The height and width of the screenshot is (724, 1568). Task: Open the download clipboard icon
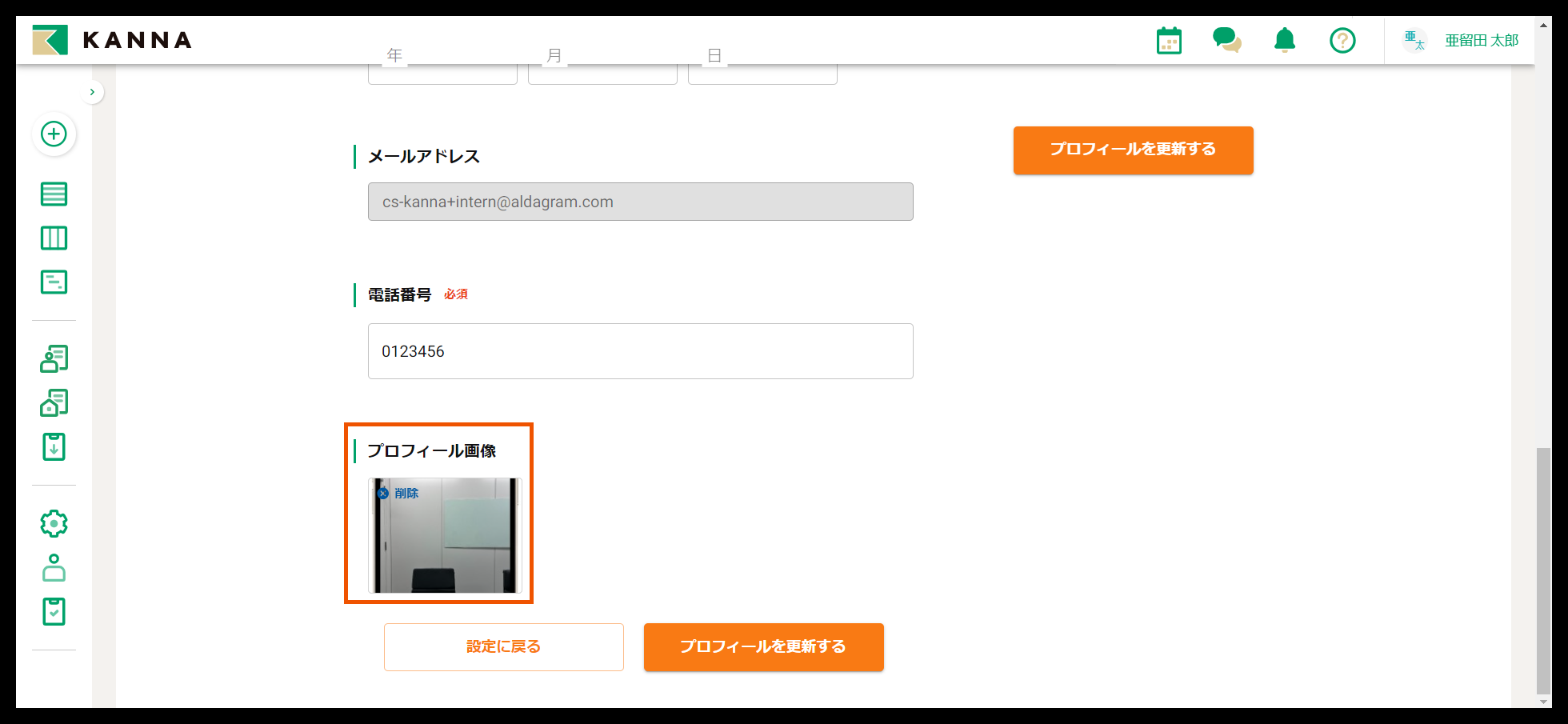click(x=54, y=447)
